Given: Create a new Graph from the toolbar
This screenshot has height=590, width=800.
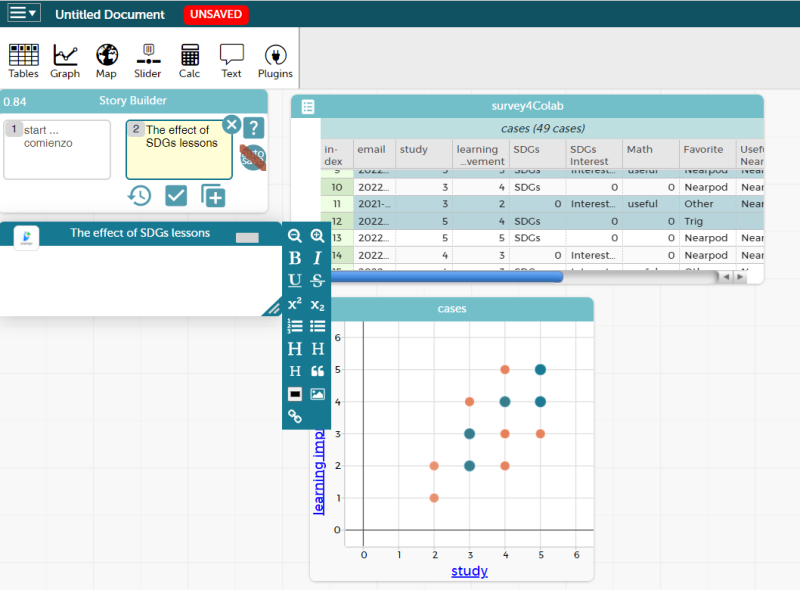Looking at the screenshot, I should 65,61.
